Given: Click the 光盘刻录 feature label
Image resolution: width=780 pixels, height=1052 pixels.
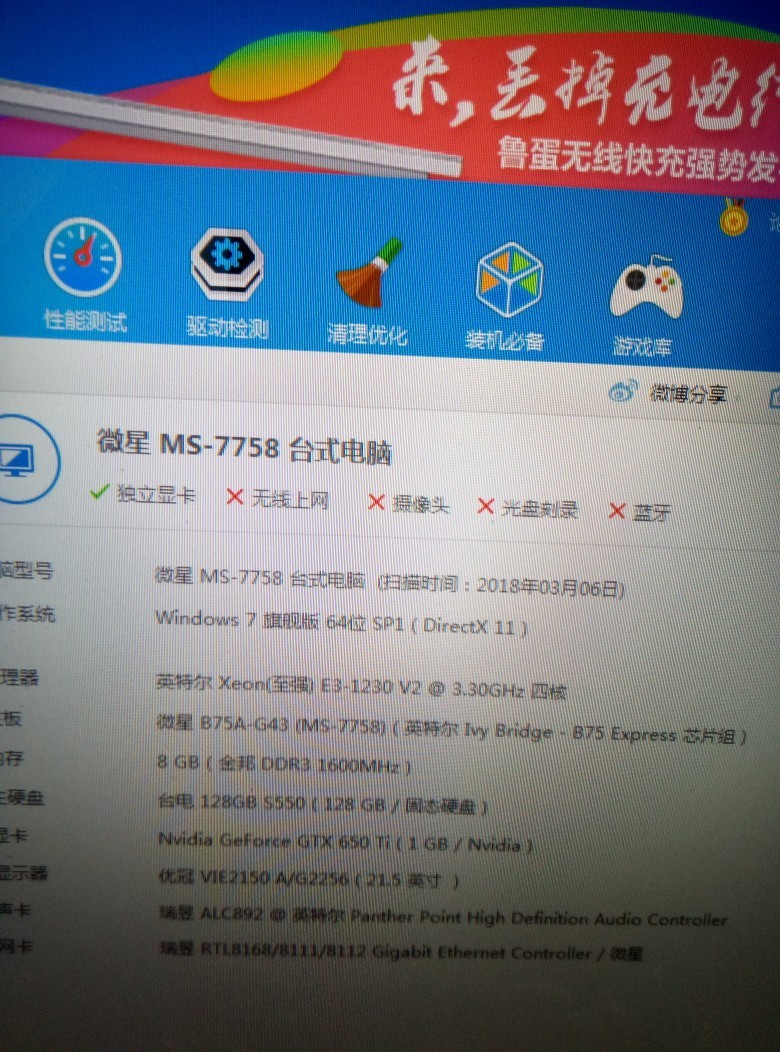Looking at the screenshot, I should pos(539,509).
